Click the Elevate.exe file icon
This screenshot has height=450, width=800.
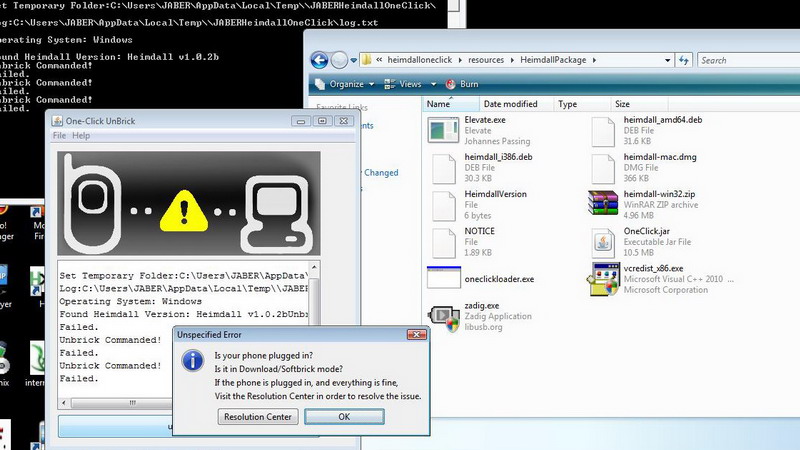443,131
